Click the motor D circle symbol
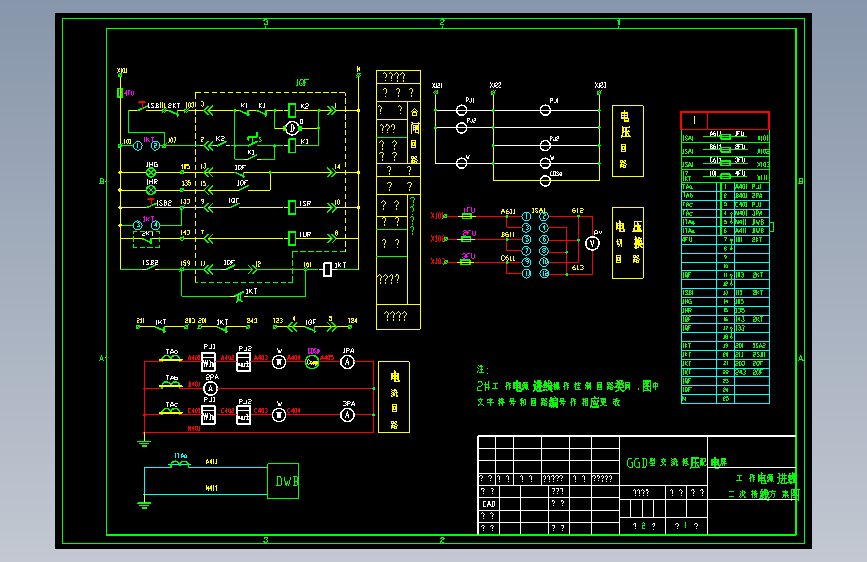The width and height of the screenshot is (867, 562). (292, 128)
